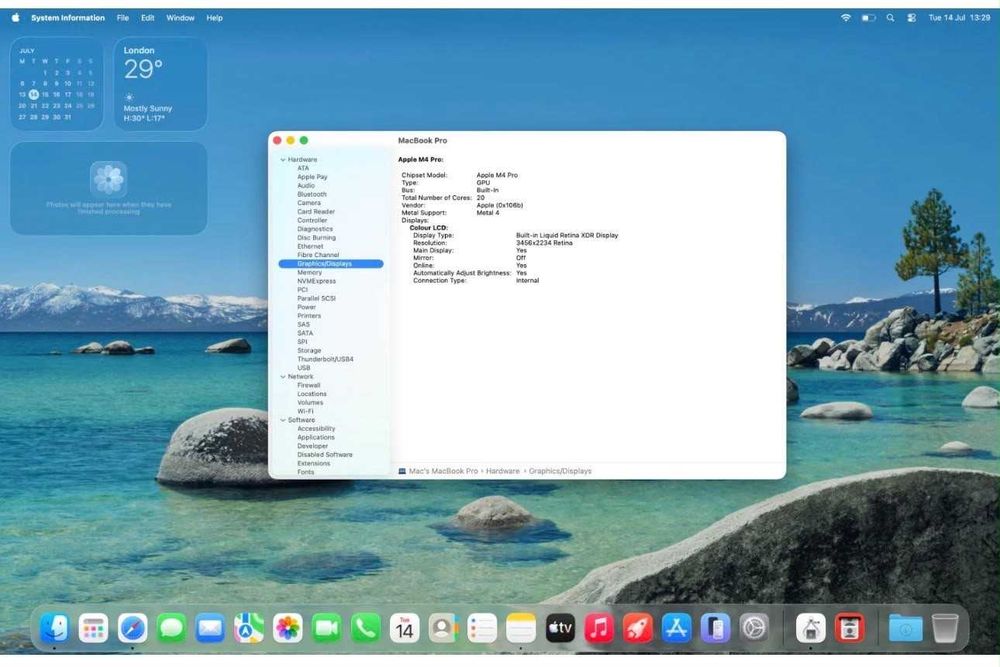Select Applications under Software
1000x667 pixels.
coord(316,437)
